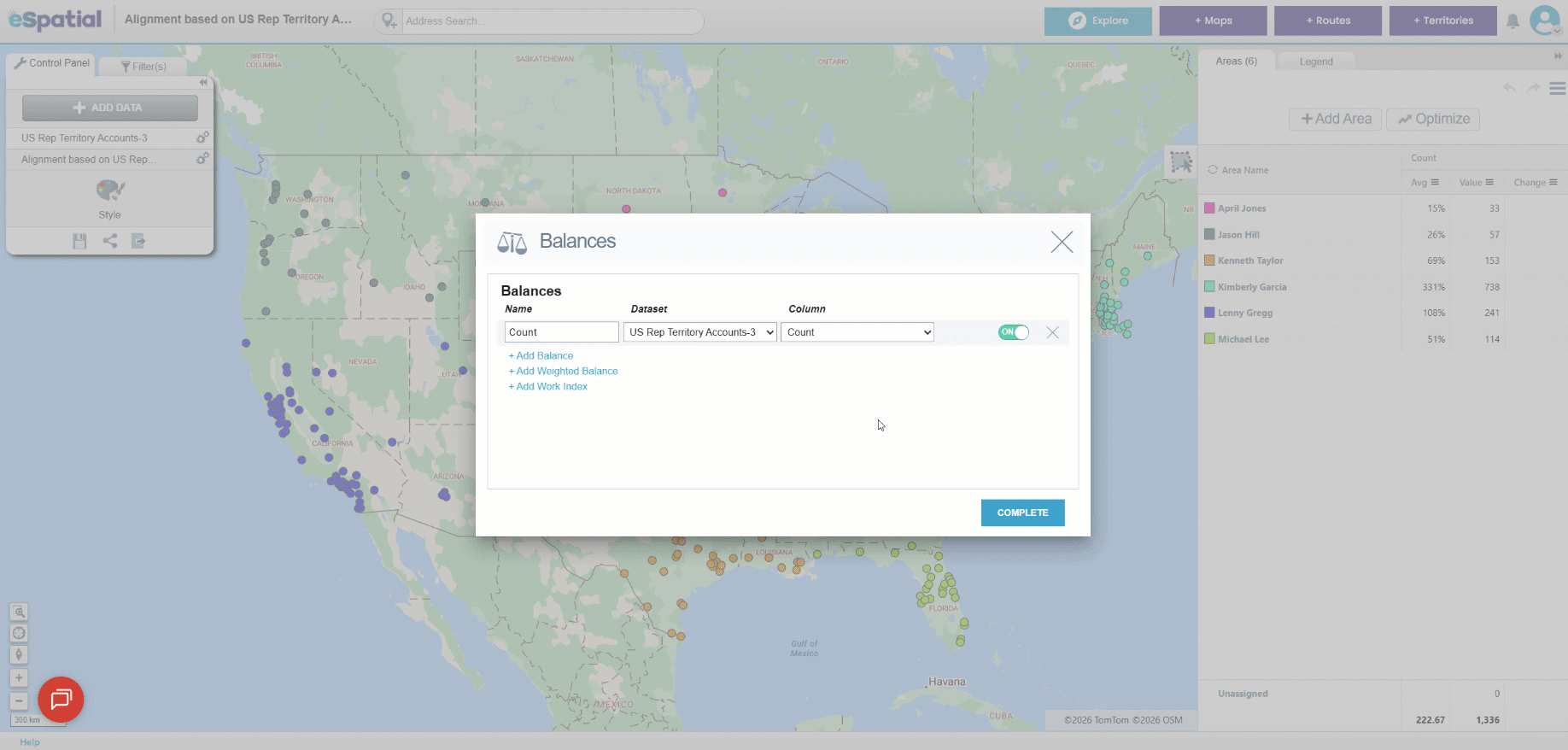Open settings gear for US Rep Territory Accounts-3

[202, 138]
